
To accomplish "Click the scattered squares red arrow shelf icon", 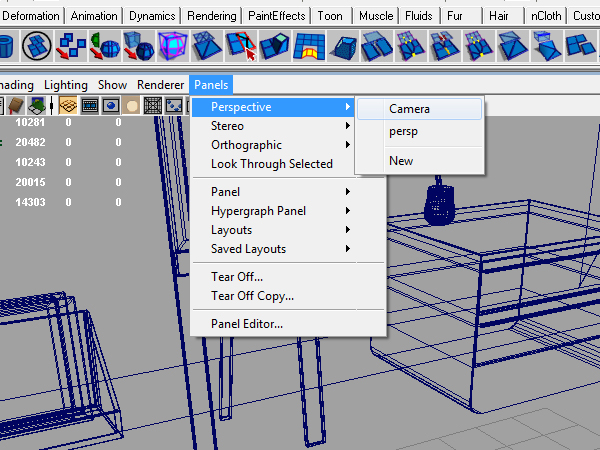I will (71, 46).
